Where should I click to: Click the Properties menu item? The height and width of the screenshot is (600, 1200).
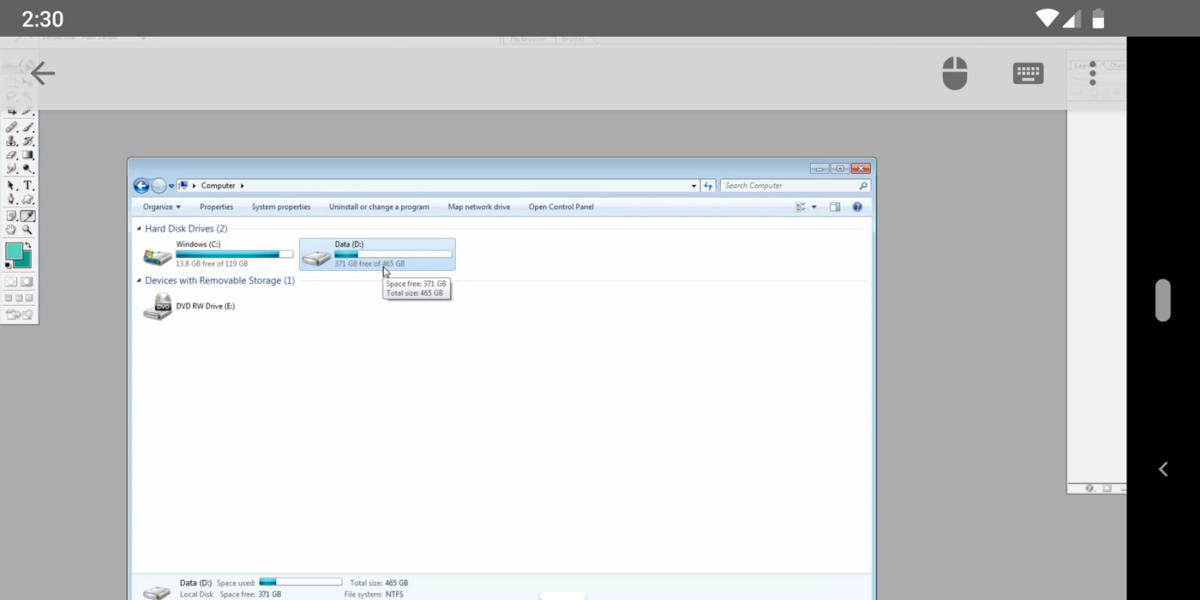point(217,206)
